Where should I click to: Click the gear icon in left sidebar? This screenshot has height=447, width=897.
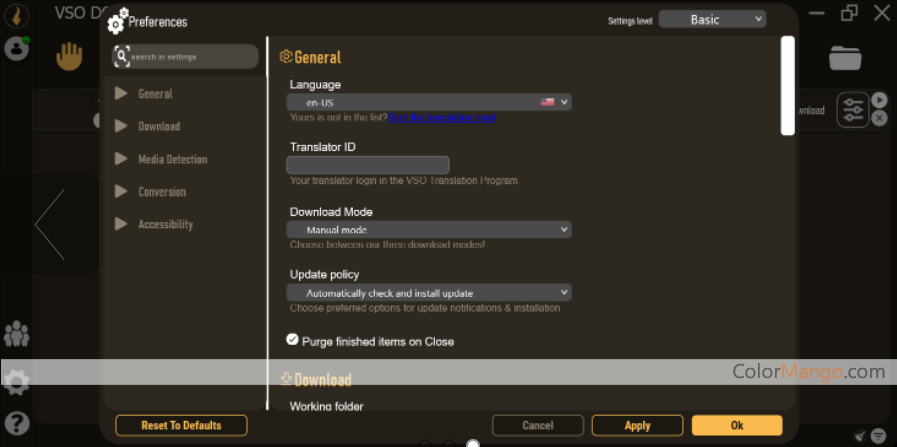[x=16, y=381]
